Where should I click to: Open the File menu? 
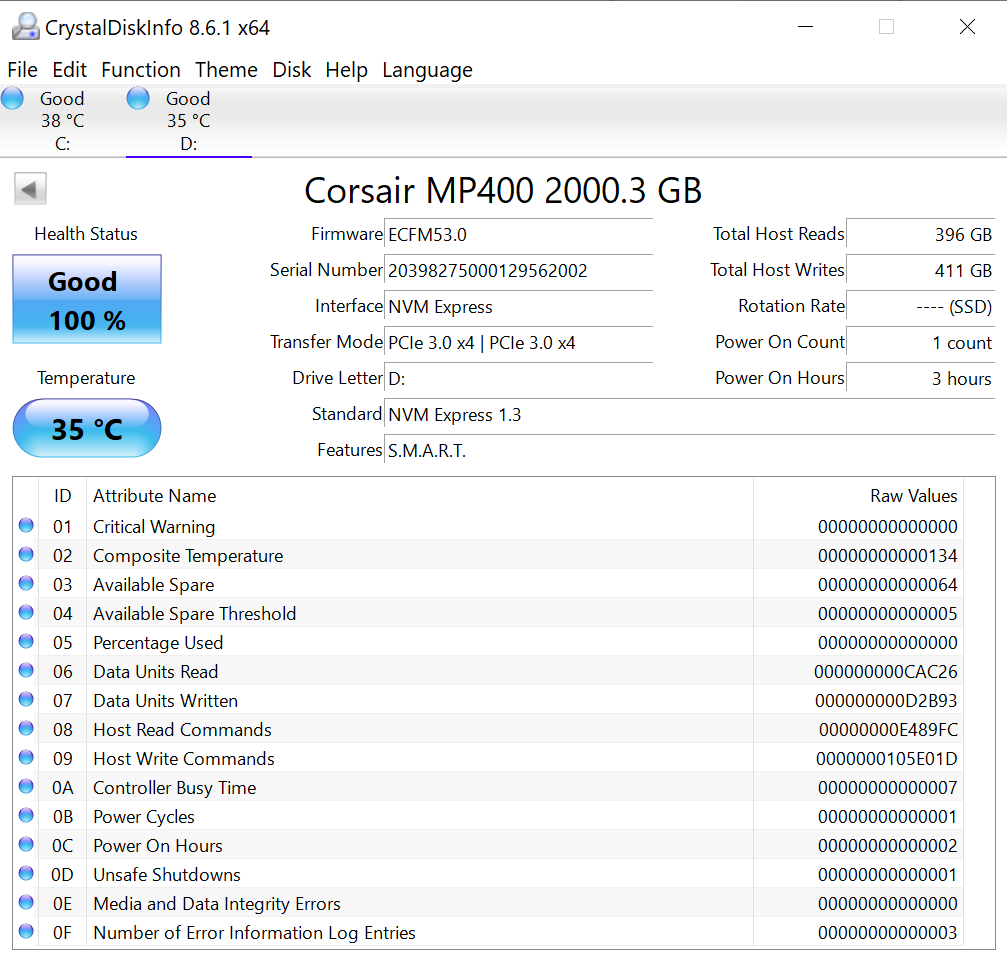(22, 70)
